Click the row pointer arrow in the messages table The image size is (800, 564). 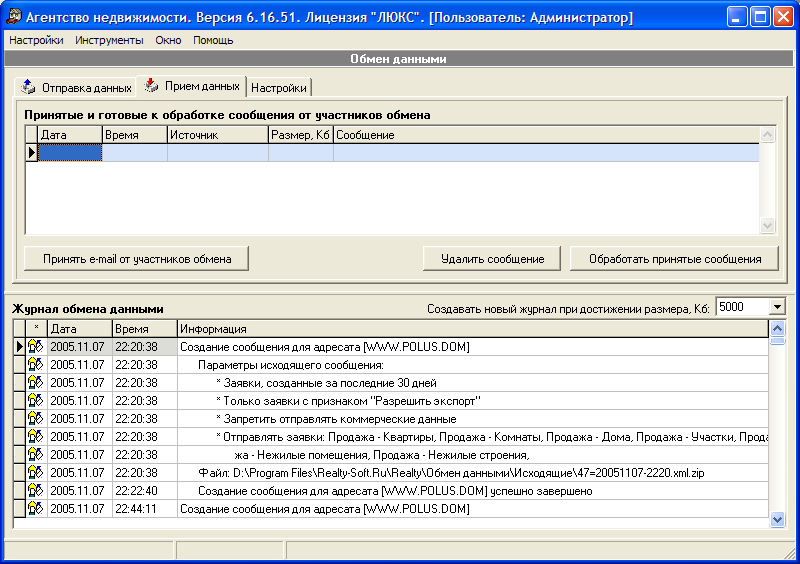pos(32,152)
